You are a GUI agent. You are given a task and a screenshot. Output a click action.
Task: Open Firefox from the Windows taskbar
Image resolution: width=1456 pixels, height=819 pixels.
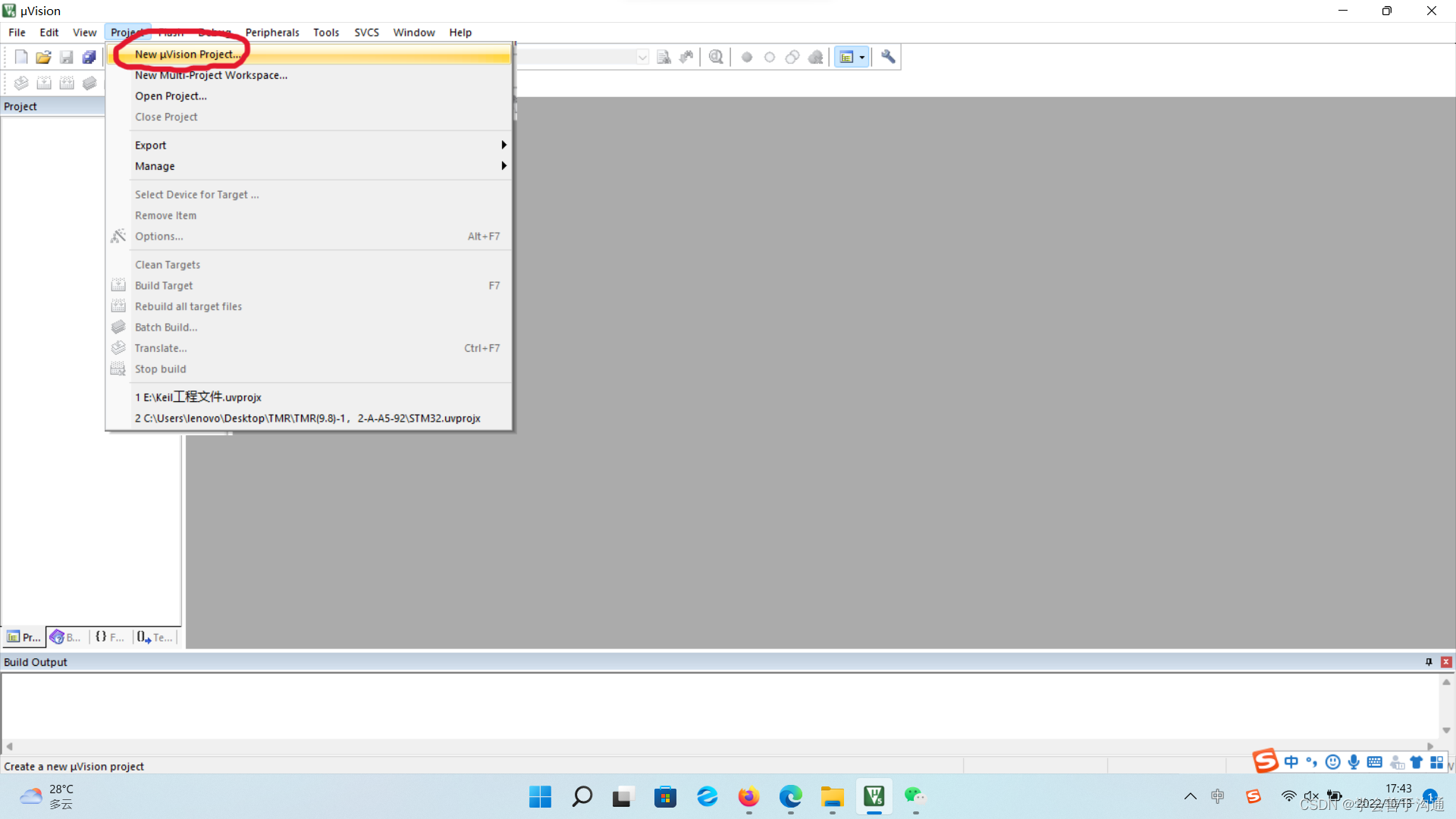[x=748, y=796]
